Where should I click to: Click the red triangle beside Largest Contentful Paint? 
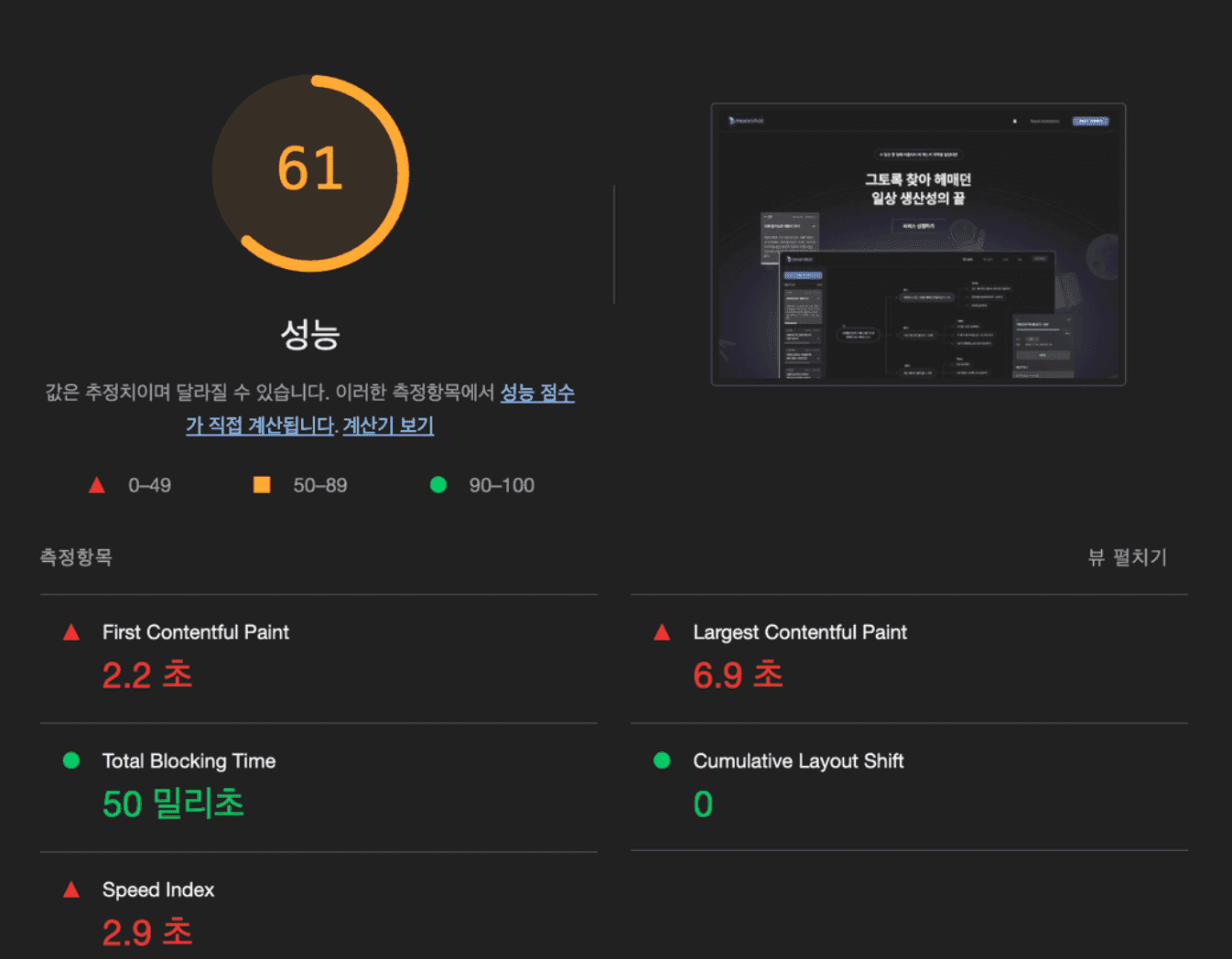(662, 632)
